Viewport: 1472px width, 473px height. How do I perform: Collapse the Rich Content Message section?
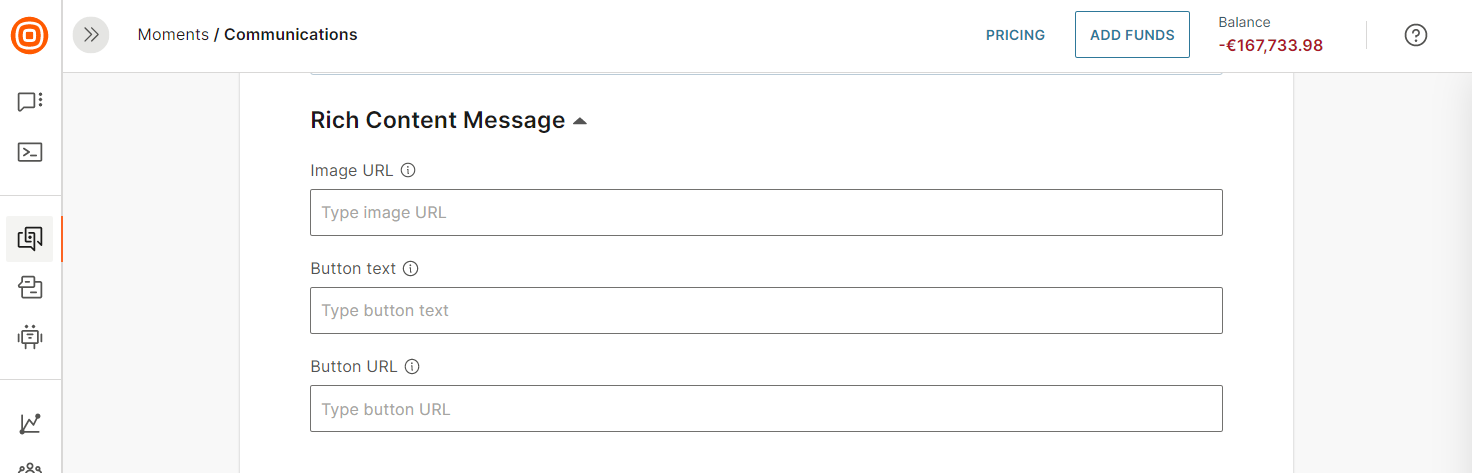[x=580, y=121]
